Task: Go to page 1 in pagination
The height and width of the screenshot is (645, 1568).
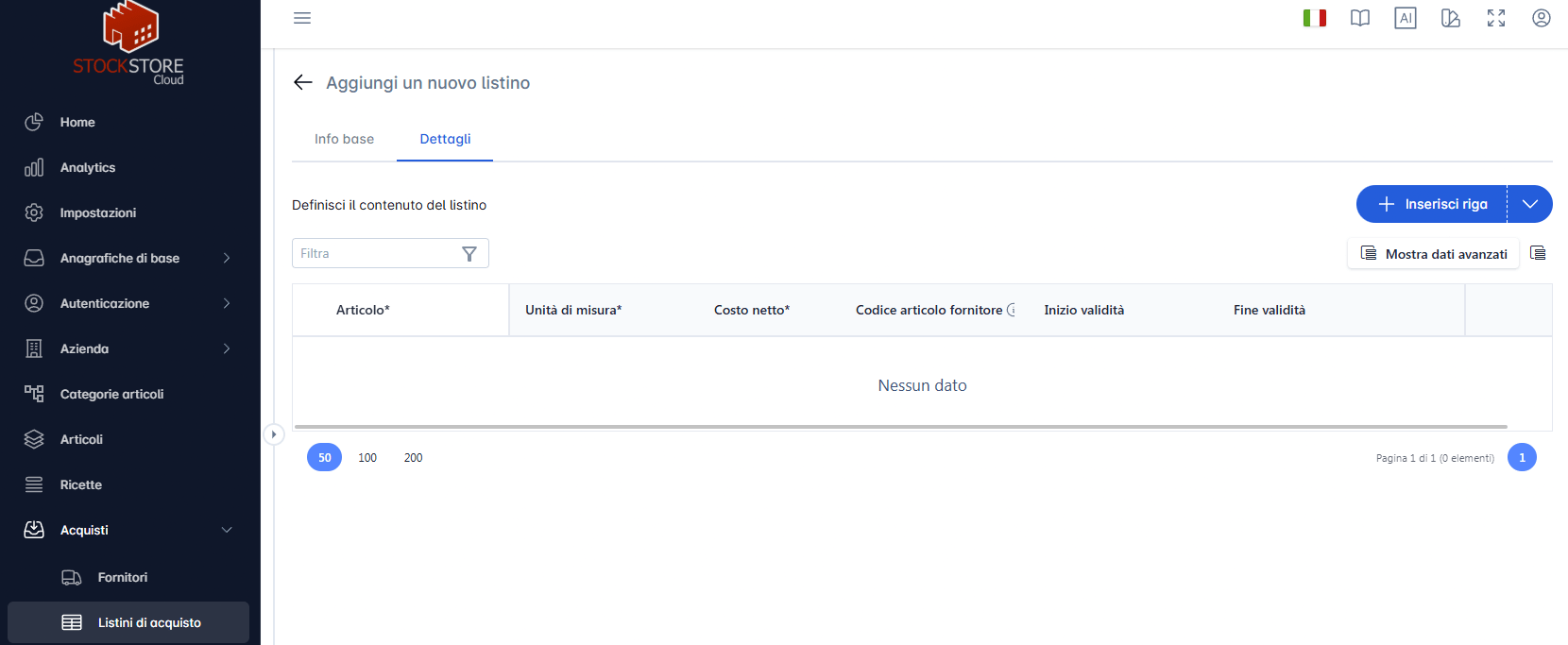Action: pos(1522,457)
